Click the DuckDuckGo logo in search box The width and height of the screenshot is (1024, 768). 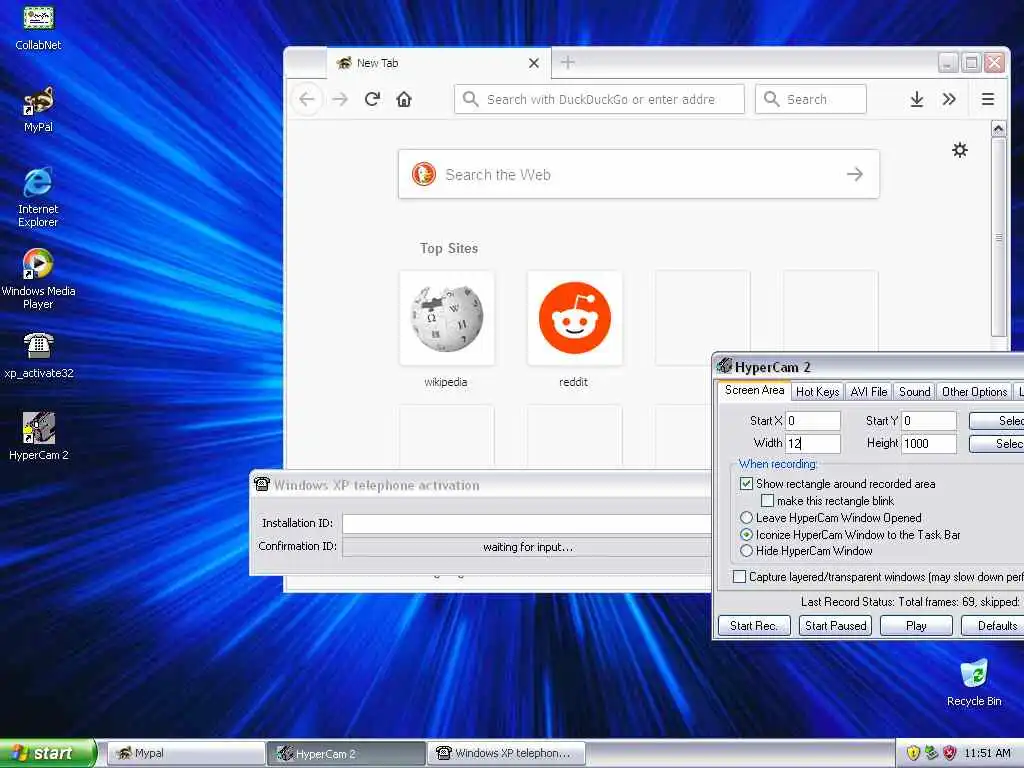[x=424, y=174]
